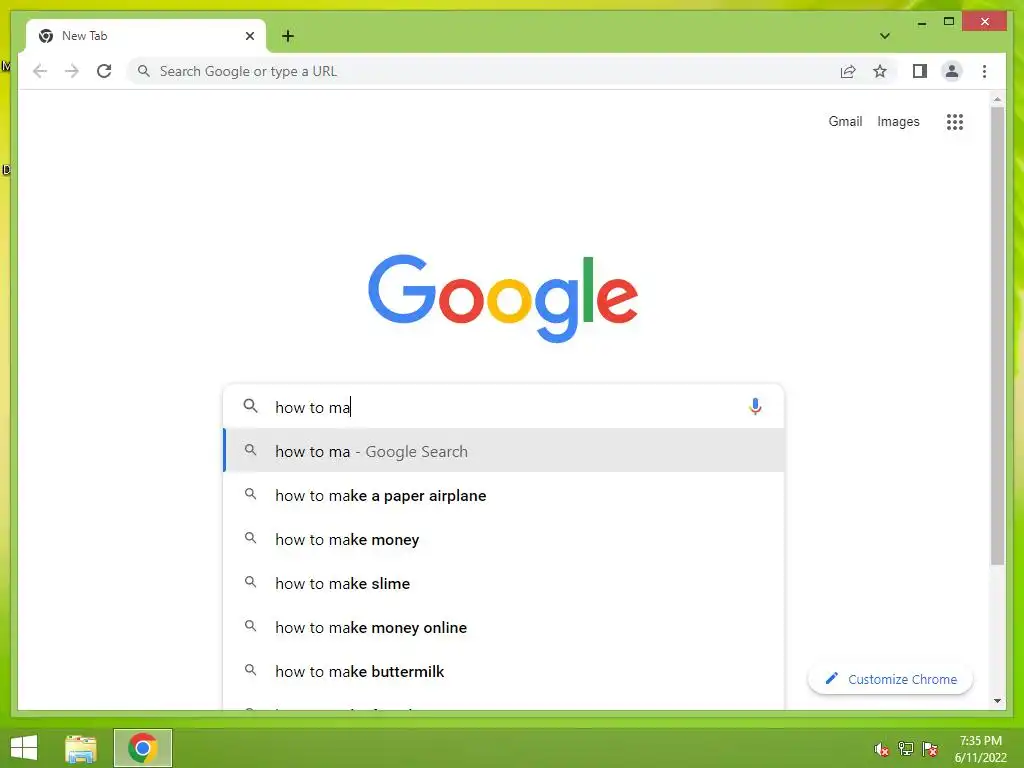Click the pencil icon on Customize Chrome
Image resolution: width=1024 pixels, height=768 pixels.
pyautogui.click(x=831, y=679)
